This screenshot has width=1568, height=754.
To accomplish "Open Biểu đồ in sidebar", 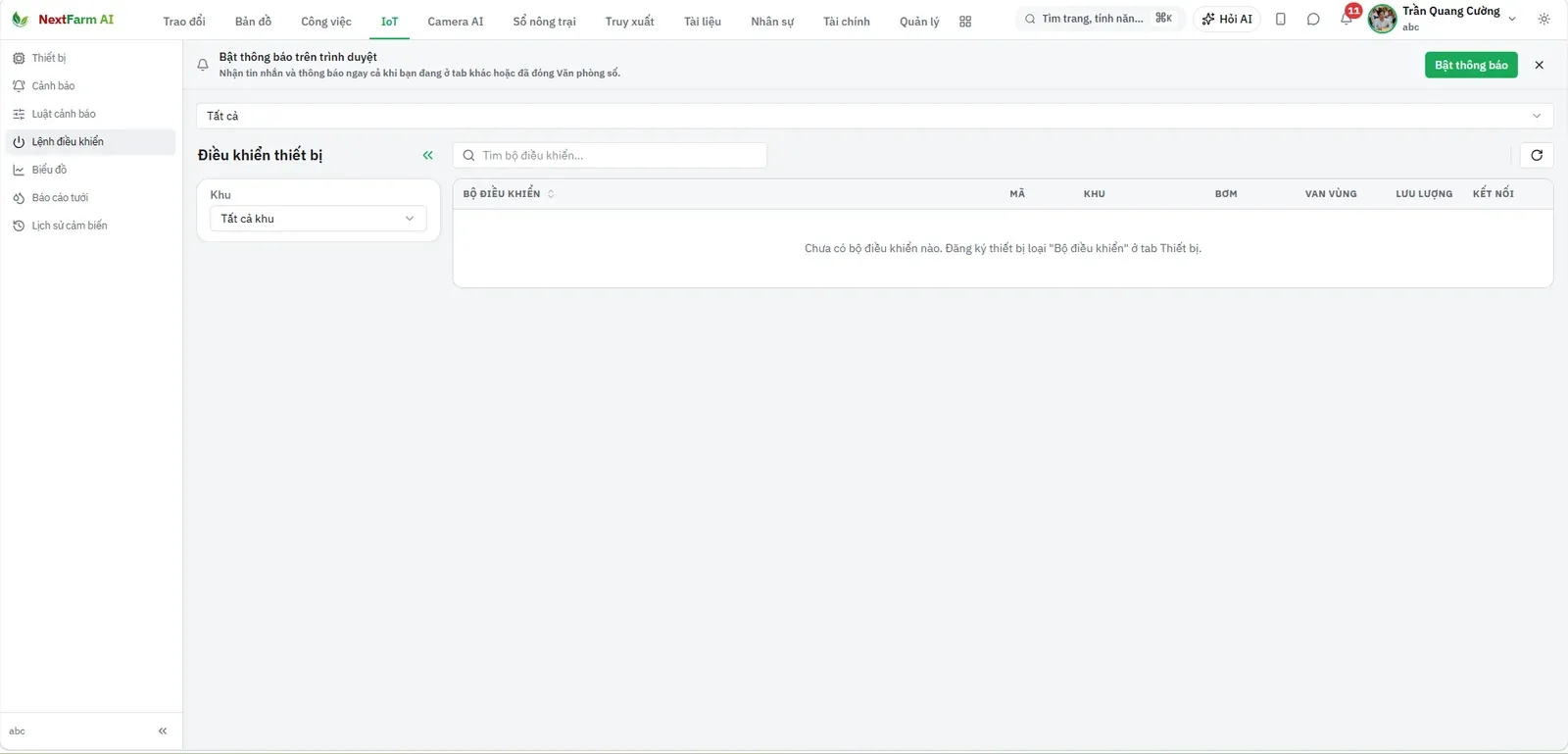I will [x=90, y=170].
